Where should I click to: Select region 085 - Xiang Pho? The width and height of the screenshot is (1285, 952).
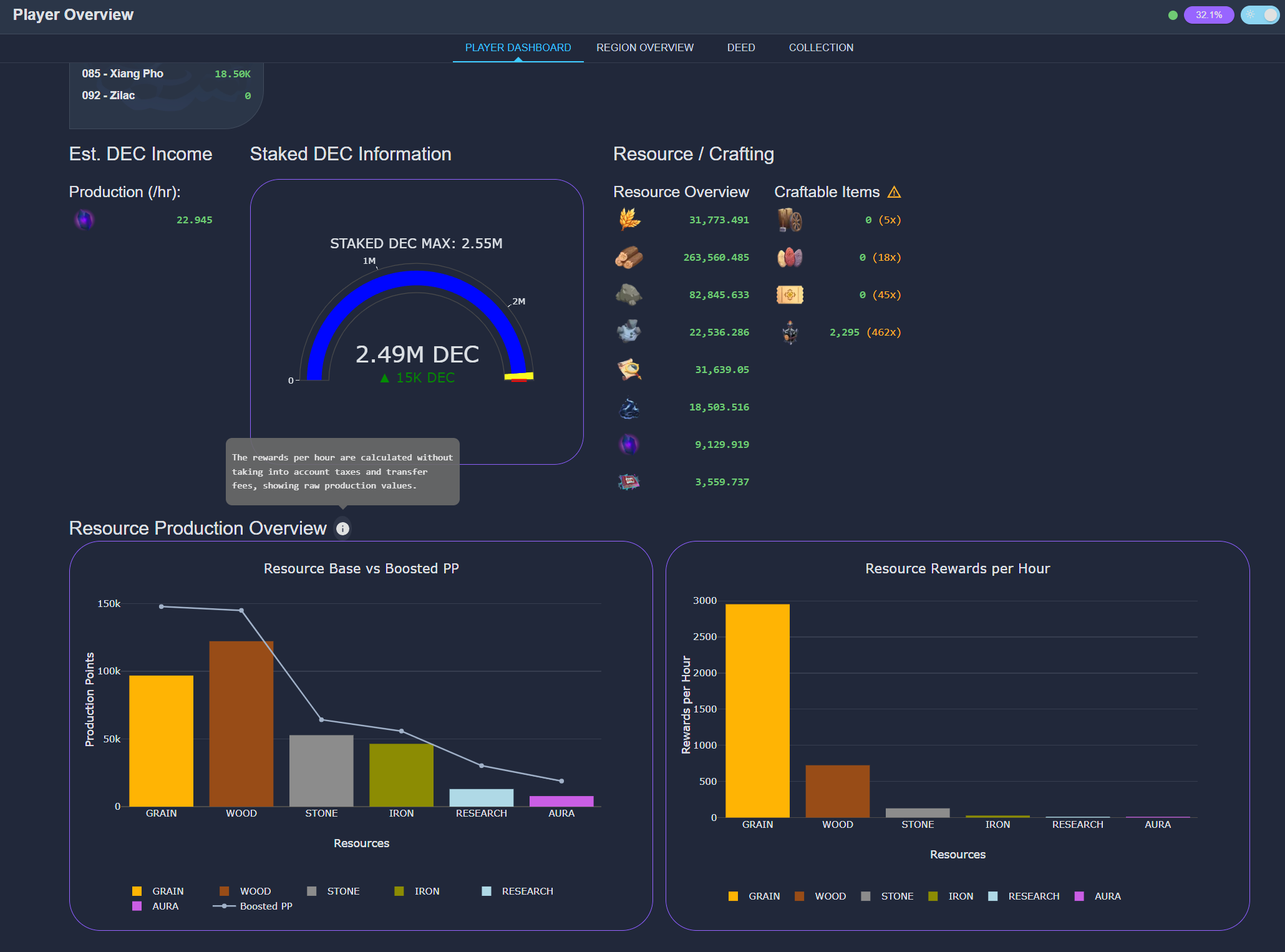pos(123,74)
